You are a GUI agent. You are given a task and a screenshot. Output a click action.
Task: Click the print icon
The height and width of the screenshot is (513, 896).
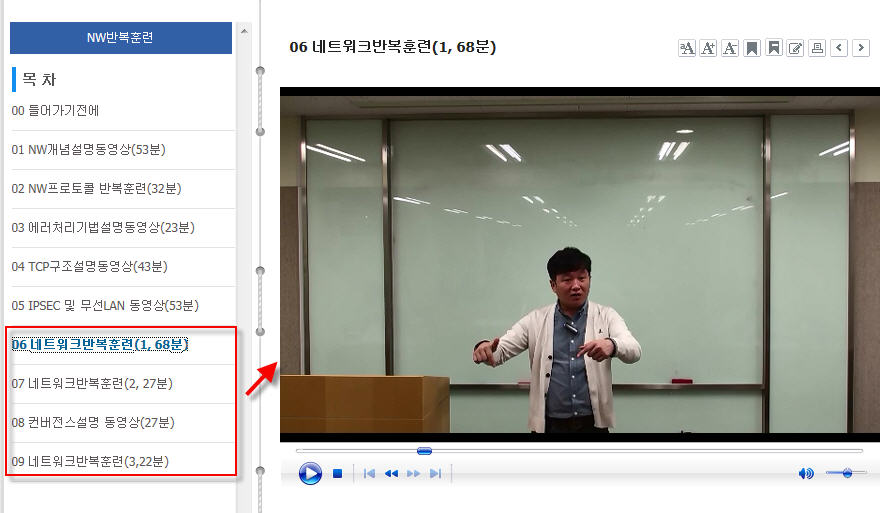(817, 48)
